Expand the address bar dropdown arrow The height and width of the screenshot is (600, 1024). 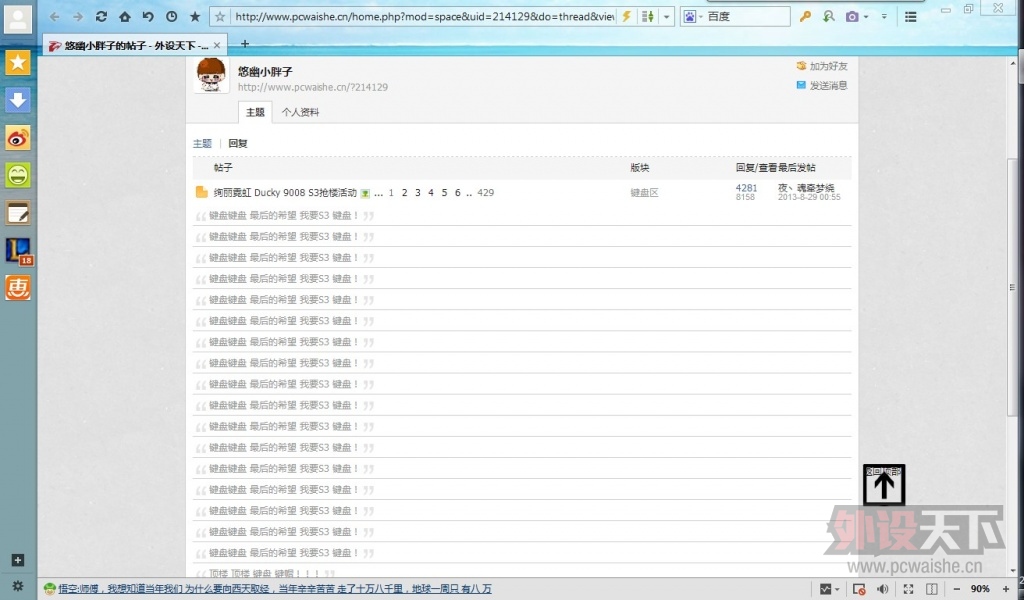coord(666,17)
